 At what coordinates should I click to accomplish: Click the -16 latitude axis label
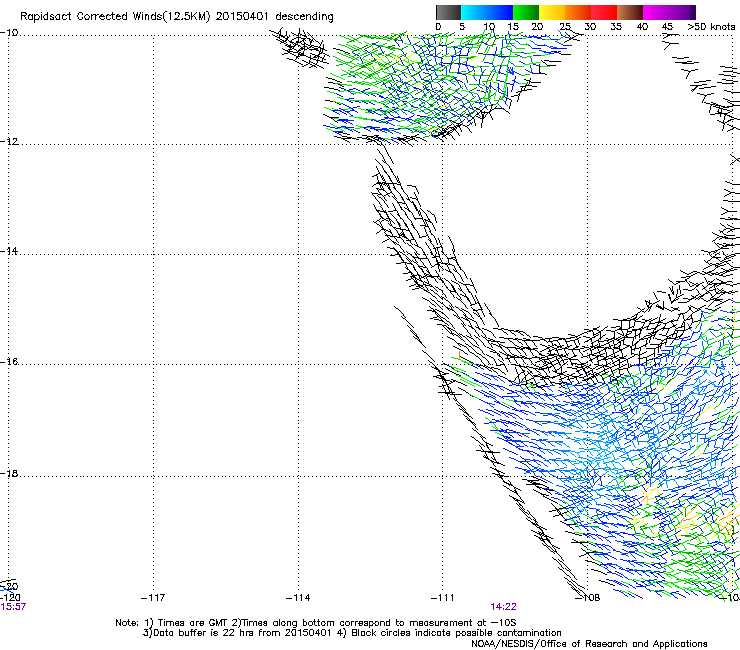9,362
